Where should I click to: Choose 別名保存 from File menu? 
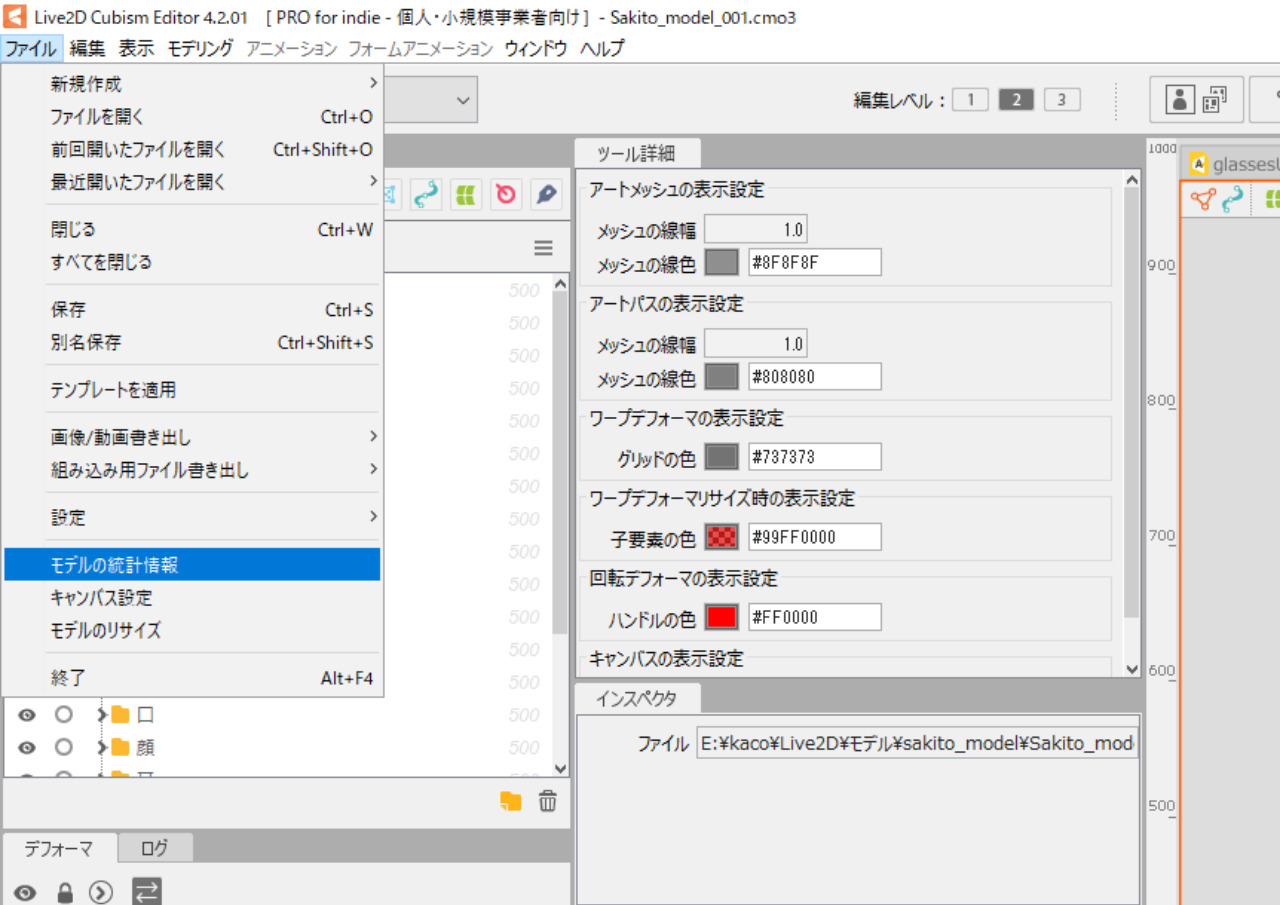pos(192,343)
